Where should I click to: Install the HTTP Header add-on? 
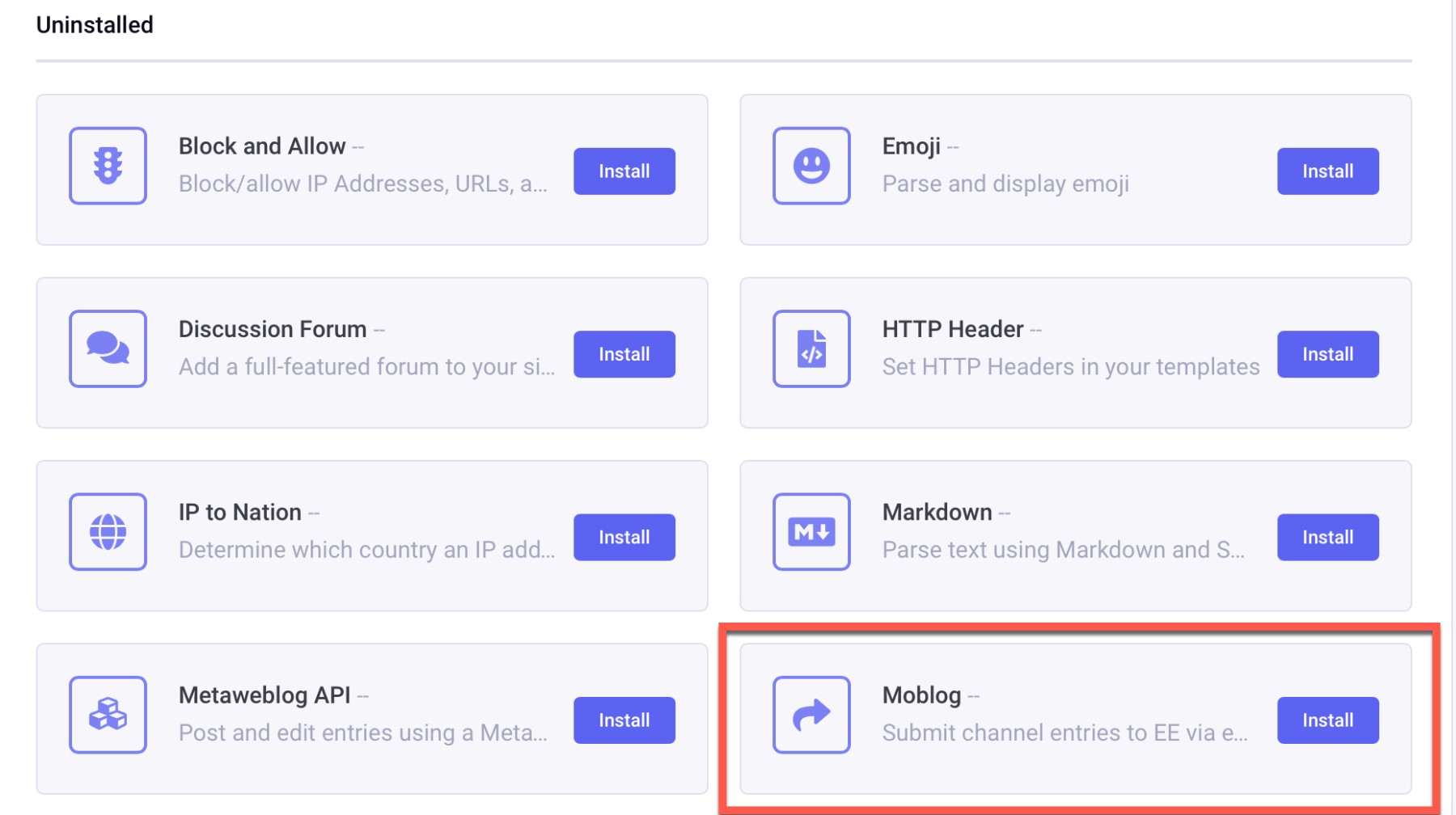[1327, 354]
